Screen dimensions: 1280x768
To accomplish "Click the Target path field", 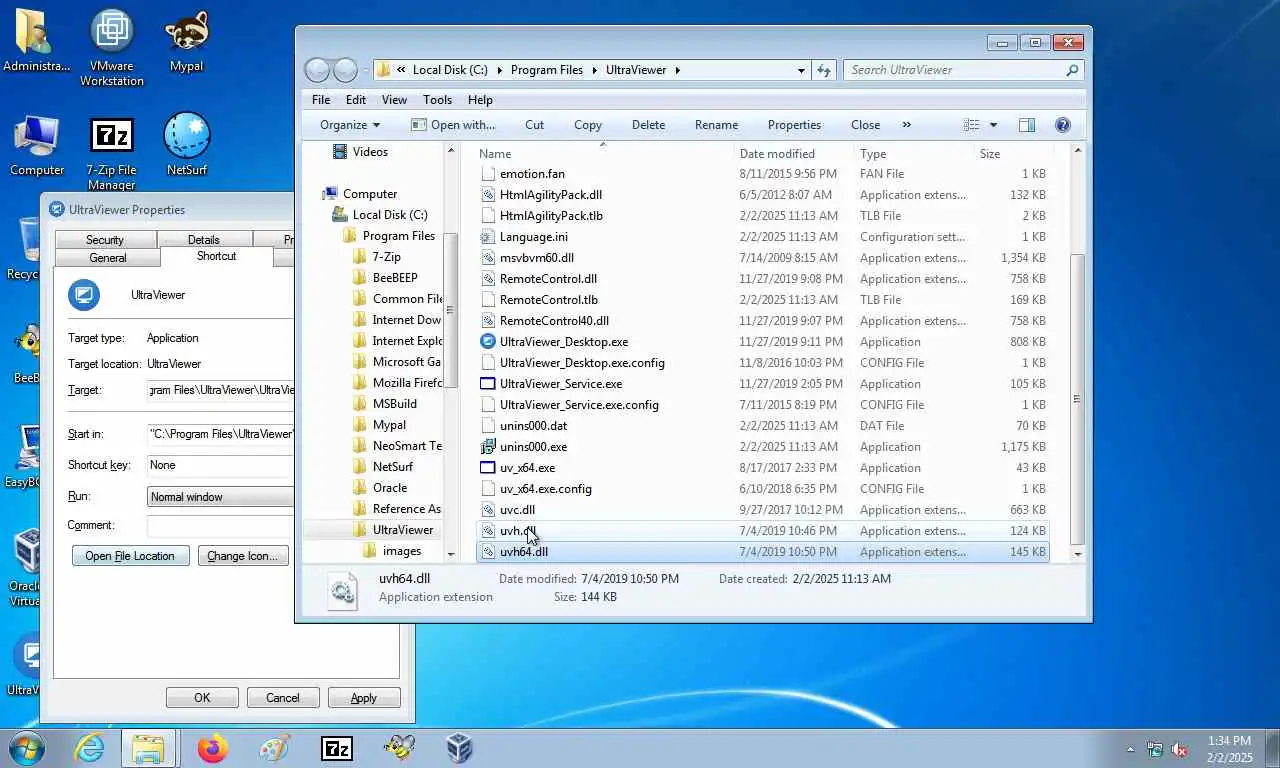I will pos(221,390).
